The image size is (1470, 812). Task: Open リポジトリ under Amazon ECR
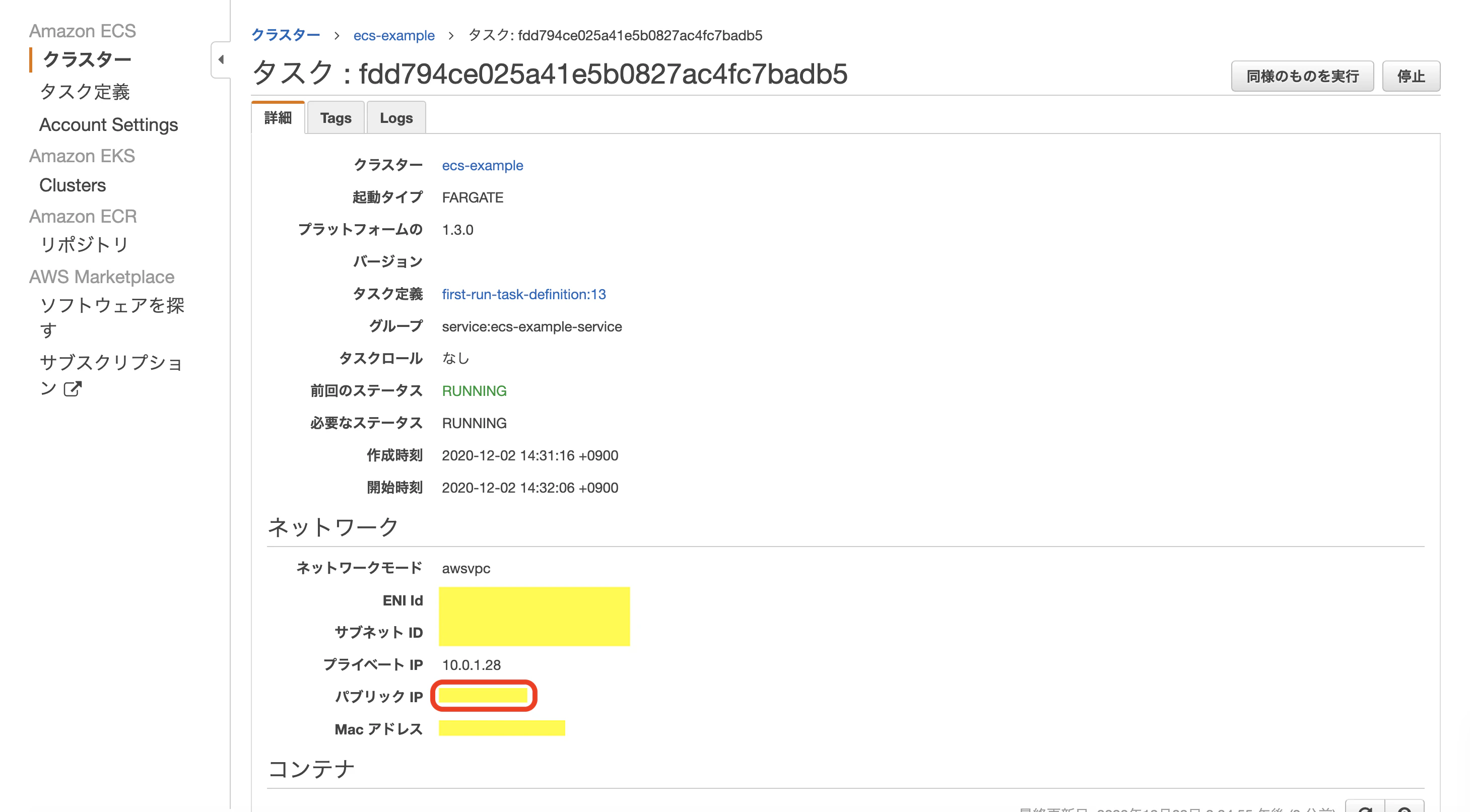[x=85, y=244]
